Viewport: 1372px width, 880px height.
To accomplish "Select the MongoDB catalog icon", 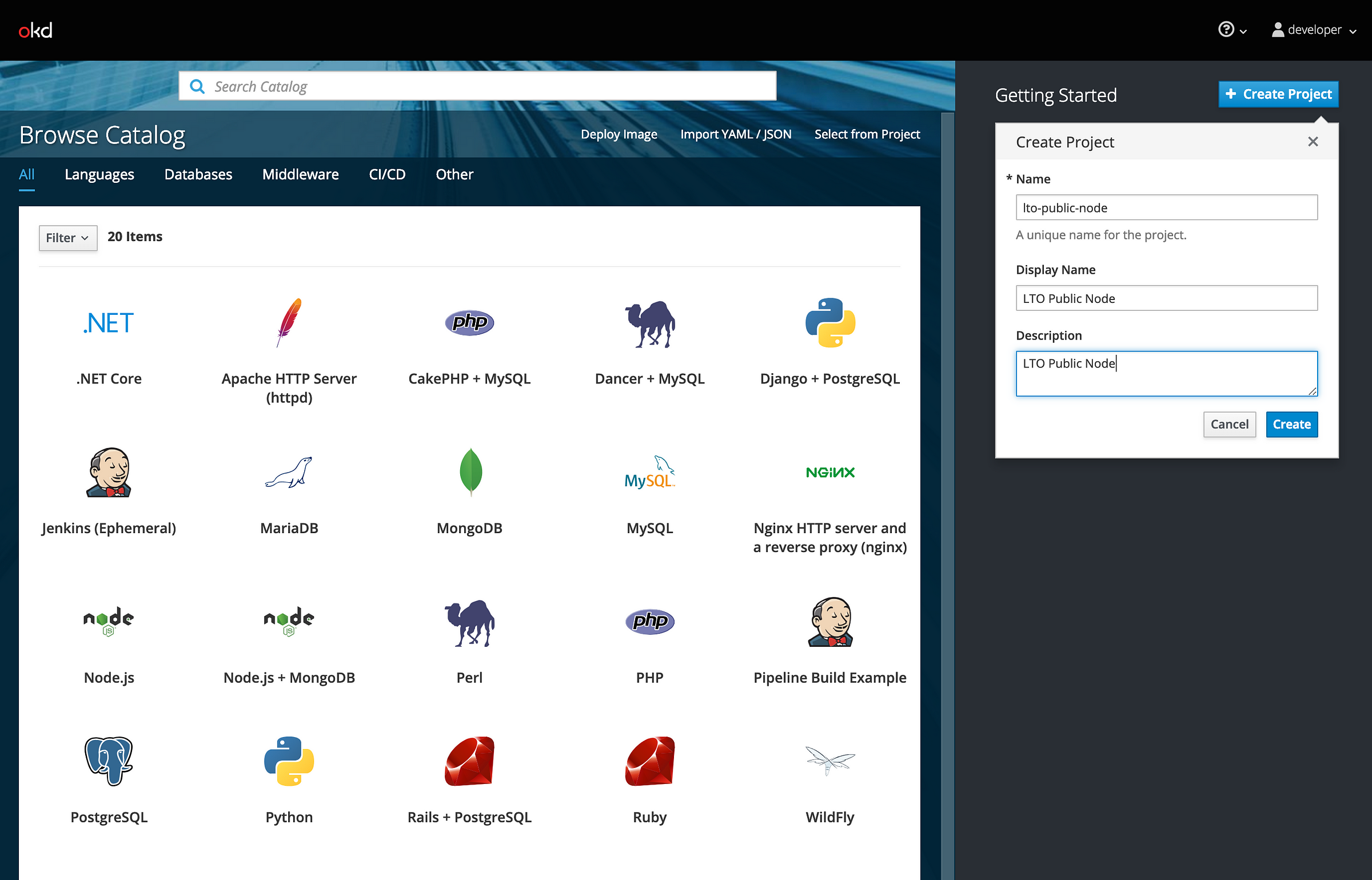I will (469, 471).
